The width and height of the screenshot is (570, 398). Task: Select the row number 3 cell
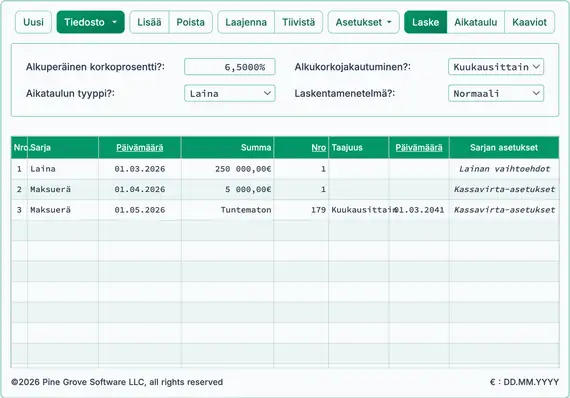19,210
